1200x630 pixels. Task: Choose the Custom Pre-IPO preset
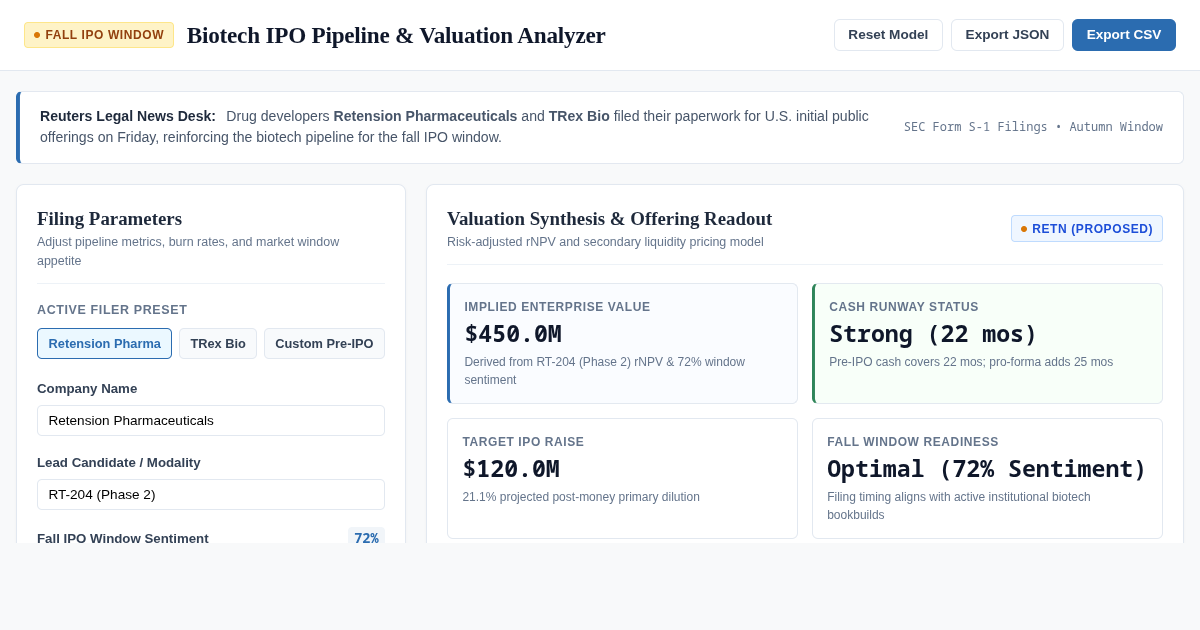324,344
